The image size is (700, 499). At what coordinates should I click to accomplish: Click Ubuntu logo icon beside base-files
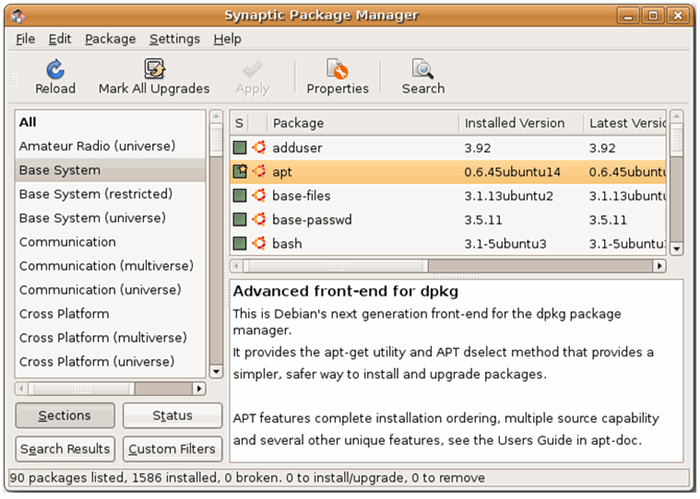259,195
